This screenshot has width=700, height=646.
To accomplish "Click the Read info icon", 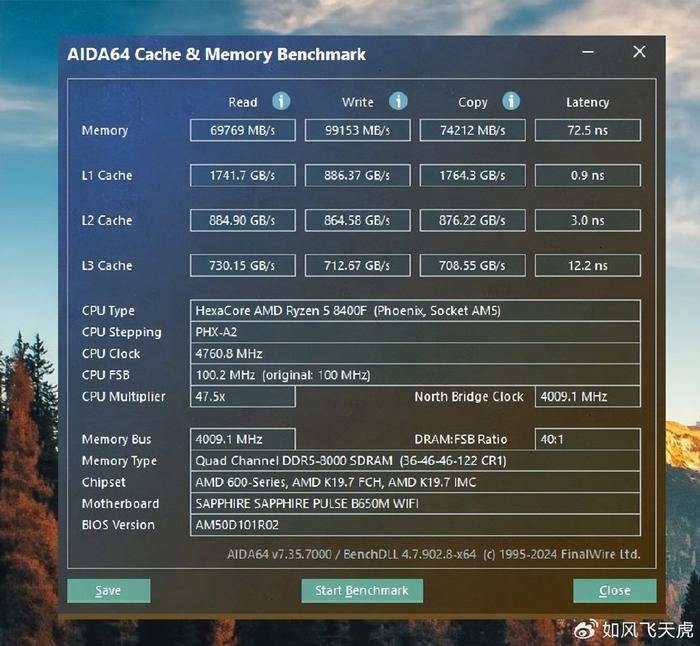I will coord(281,101).
